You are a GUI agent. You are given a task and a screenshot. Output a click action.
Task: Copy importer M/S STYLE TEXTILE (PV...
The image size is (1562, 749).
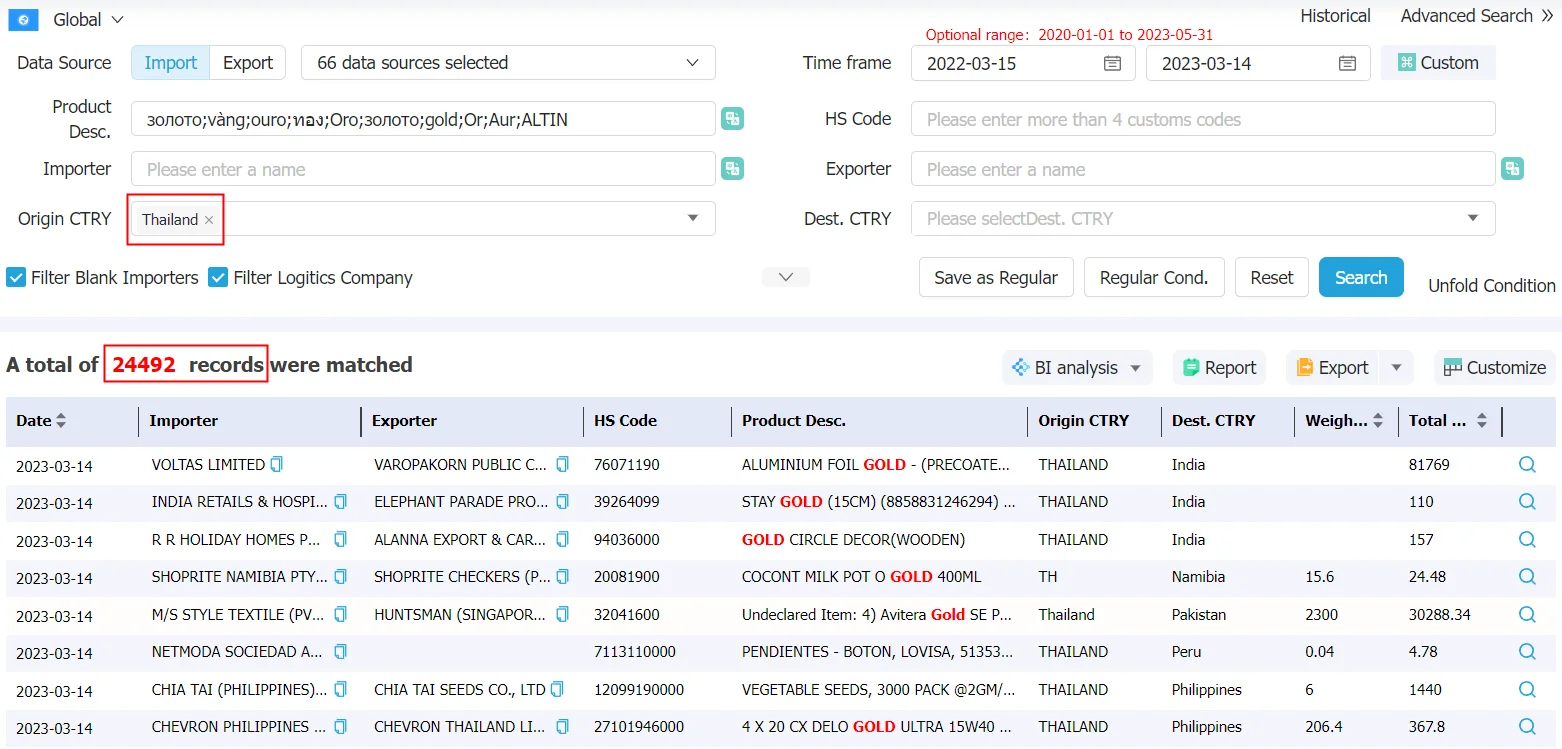pos(340,614)
